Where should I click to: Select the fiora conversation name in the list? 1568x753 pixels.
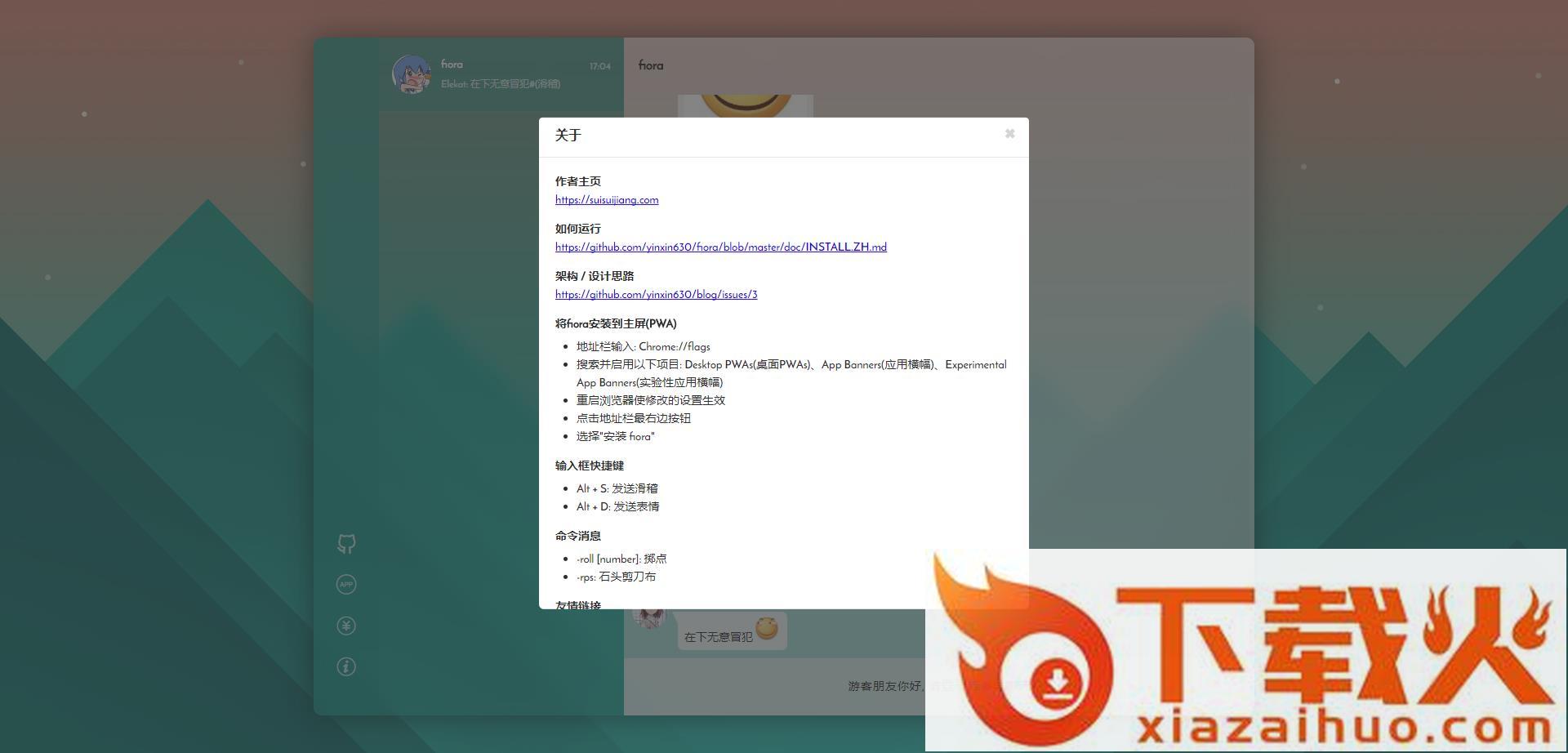pyautogui.click(x=452, y=65)
